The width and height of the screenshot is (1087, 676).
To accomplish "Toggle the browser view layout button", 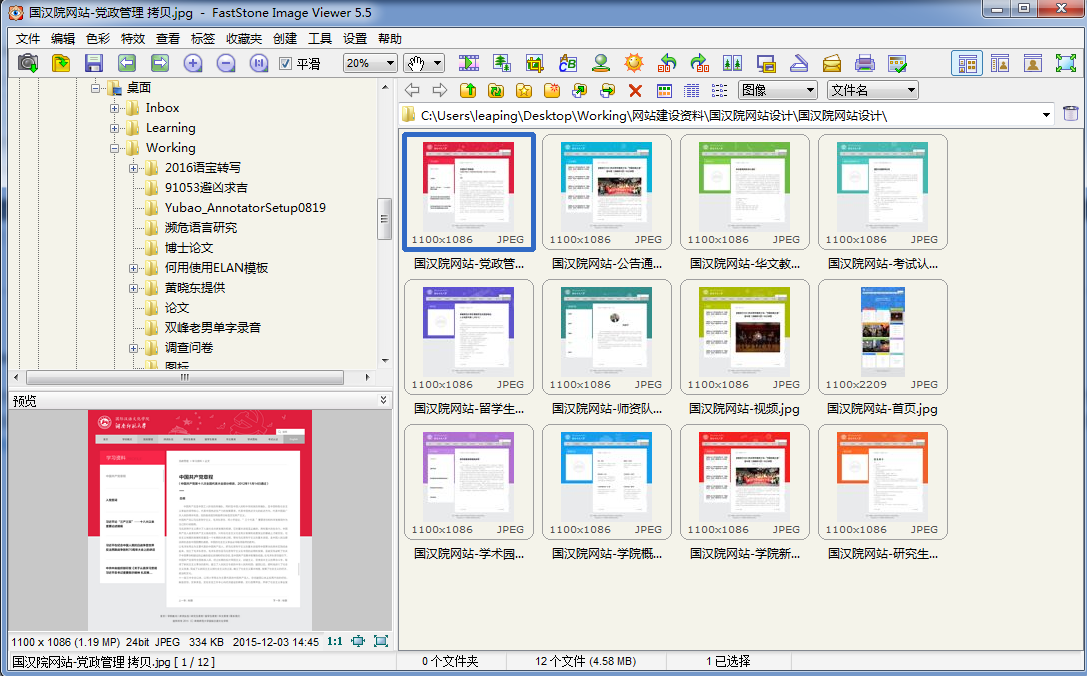I will [x=966, y=63].
